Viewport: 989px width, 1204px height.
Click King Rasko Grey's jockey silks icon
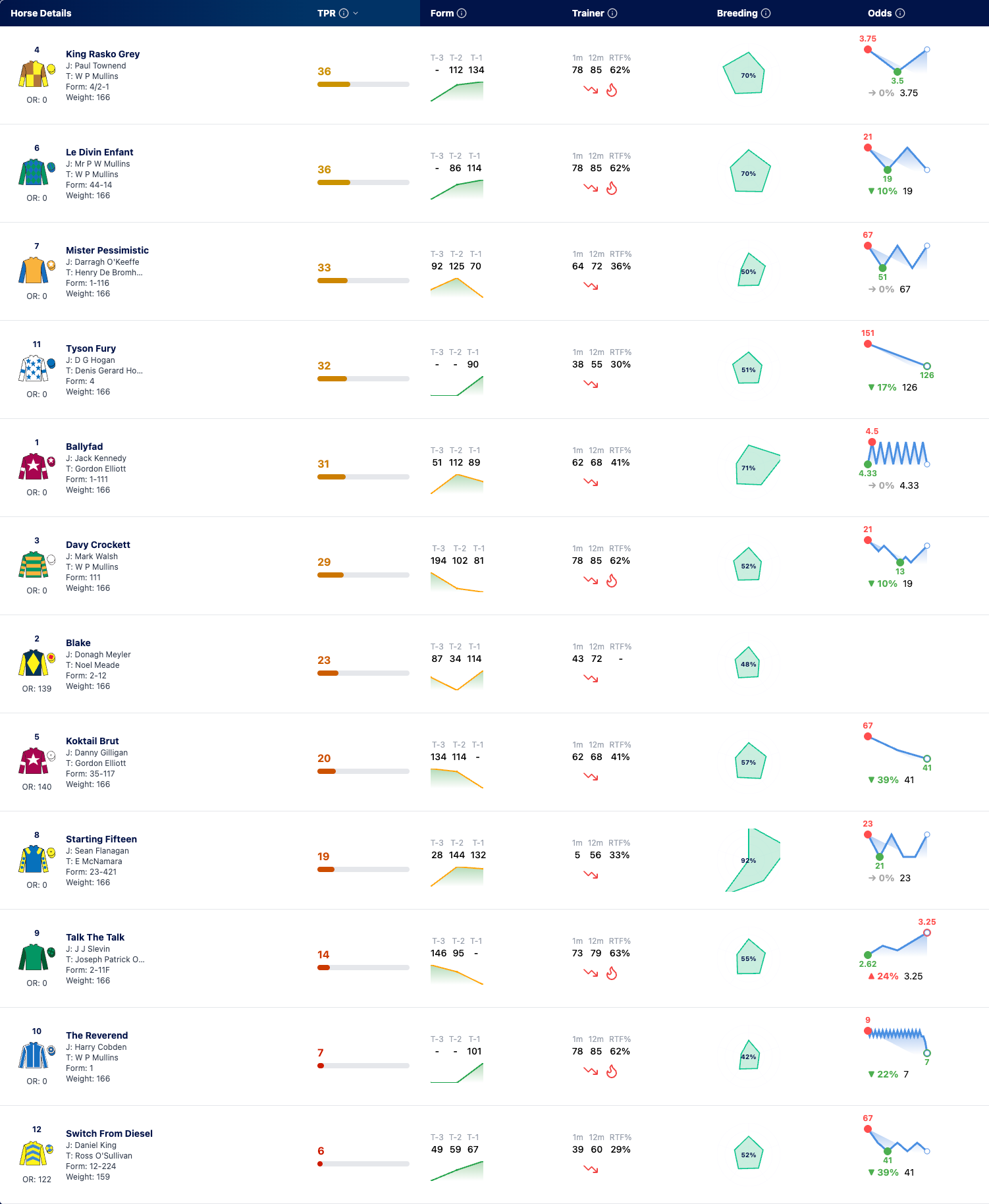coord(34,74)
